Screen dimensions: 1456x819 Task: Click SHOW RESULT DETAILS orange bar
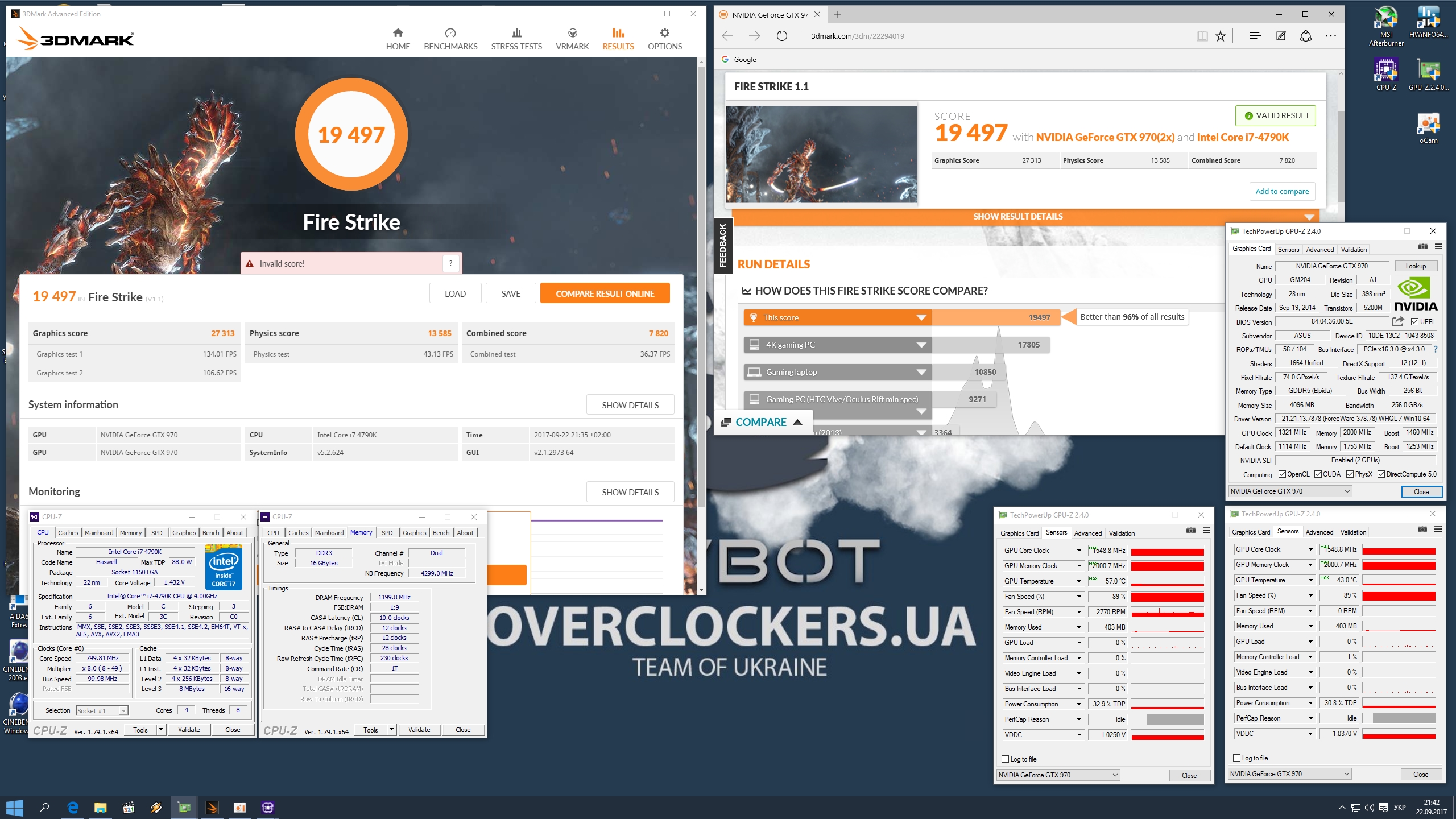click(1025, 217)
